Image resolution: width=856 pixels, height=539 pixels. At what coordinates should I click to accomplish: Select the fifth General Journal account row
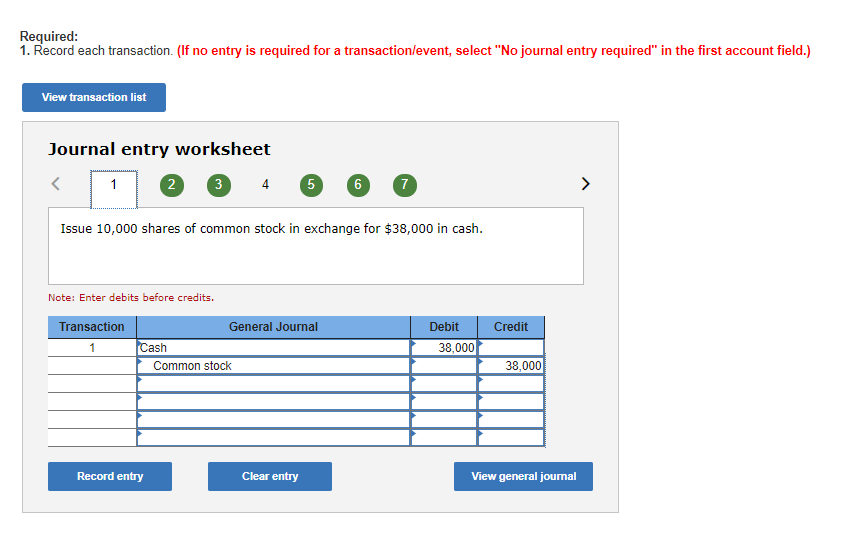point(274,420)
